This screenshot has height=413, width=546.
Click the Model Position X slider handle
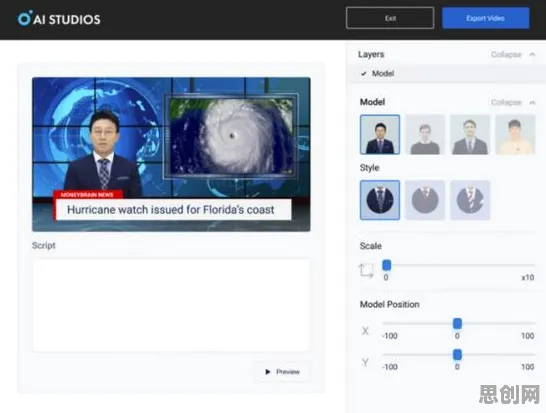pos(457,324)
